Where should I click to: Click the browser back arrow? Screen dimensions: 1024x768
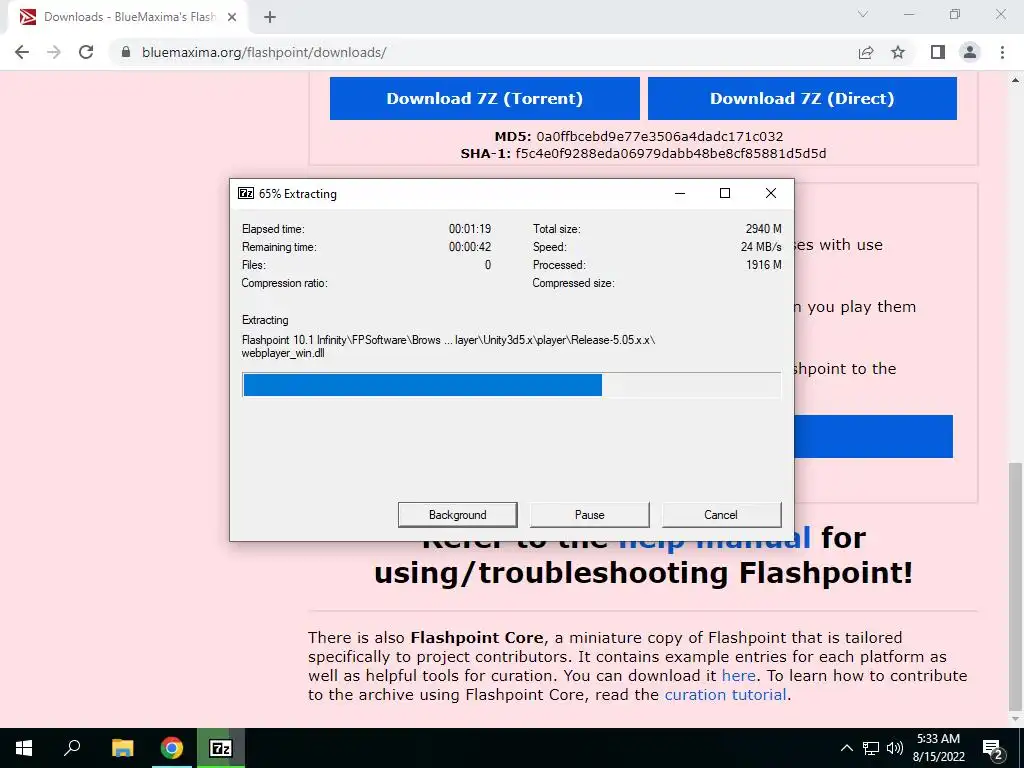point(22,52)
